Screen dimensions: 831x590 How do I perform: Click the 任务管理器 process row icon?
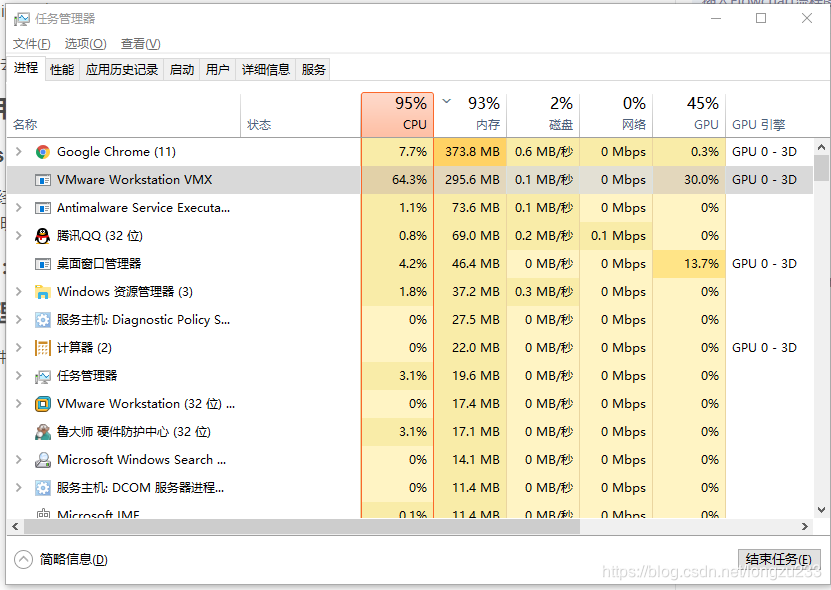tap(43, 376)
